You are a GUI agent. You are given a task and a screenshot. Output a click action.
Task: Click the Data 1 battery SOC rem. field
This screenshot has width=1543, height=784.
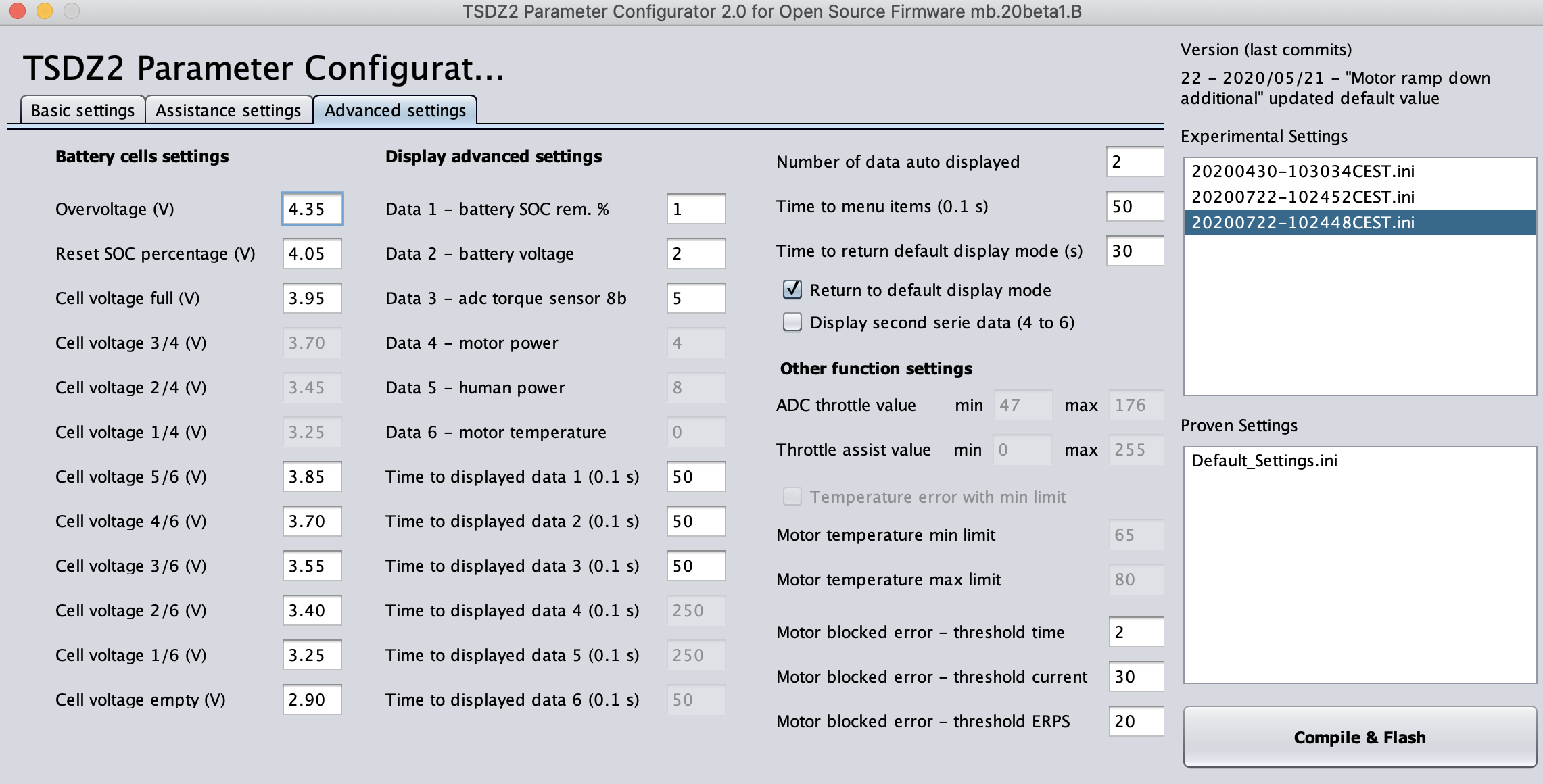point(696,209)
